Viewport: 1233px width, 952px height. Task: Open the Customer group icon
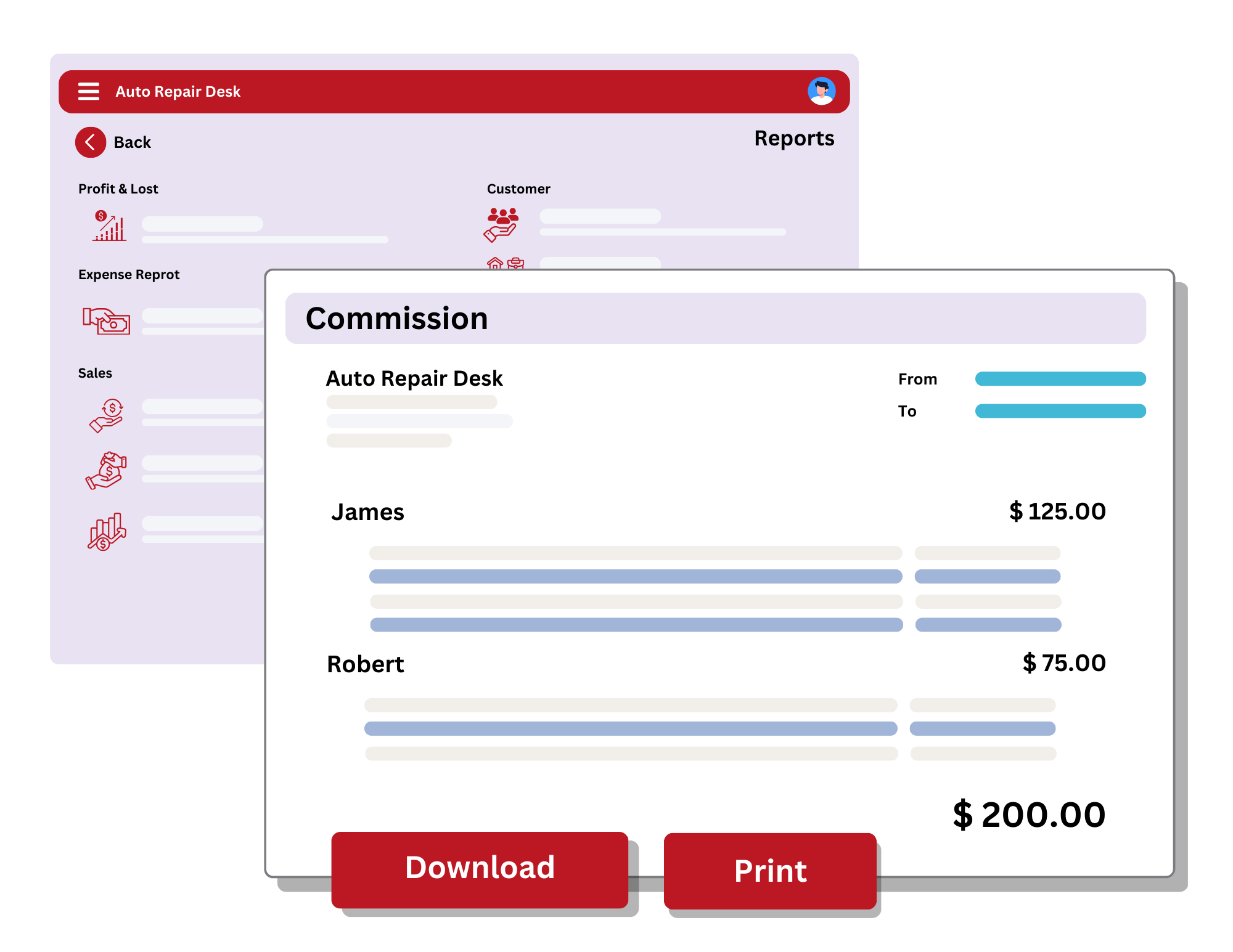[502, 224]
